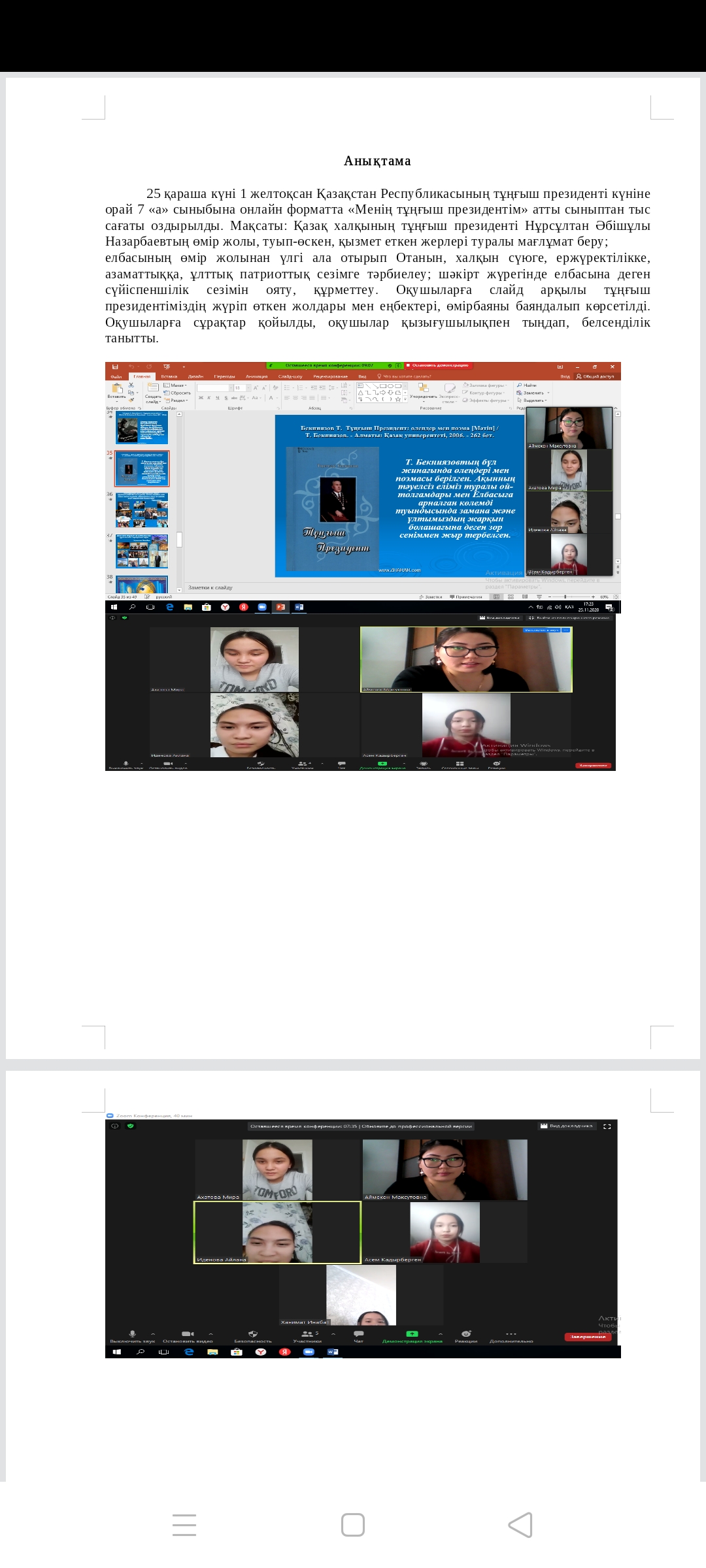706x1568 pixels.
Task: Click the 'Что вы хотите сделать?' search field
Action: 403,376
